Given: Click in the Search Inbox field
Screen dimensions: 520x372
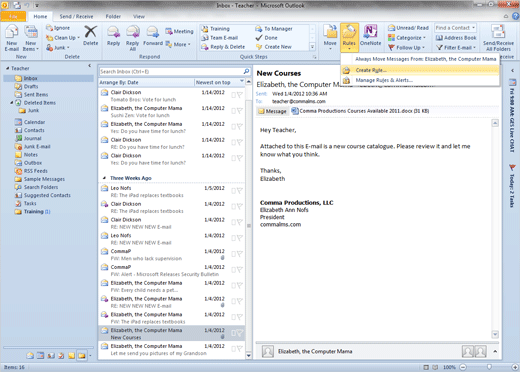Looking at the screenshot, I should tap(171, 72).
